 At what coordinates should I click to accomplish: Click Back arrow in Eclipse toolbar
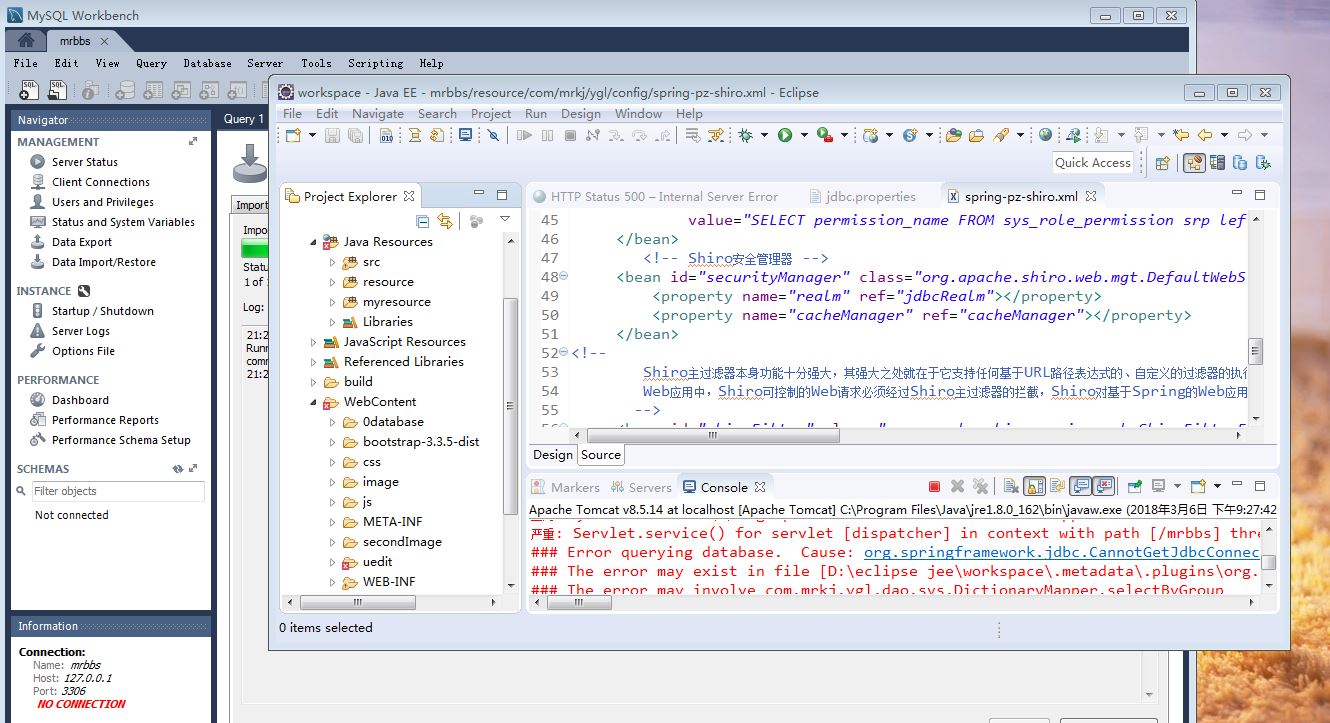pos(1205,135)
